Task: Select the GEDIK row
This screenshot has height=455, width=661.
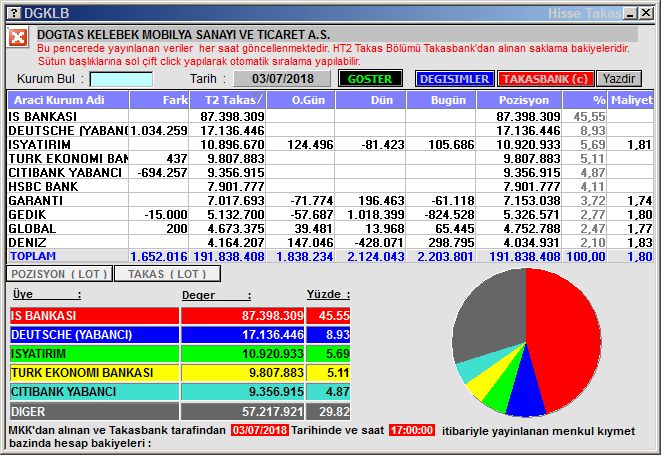Action: pyautogui.click(x=330, y=215)
